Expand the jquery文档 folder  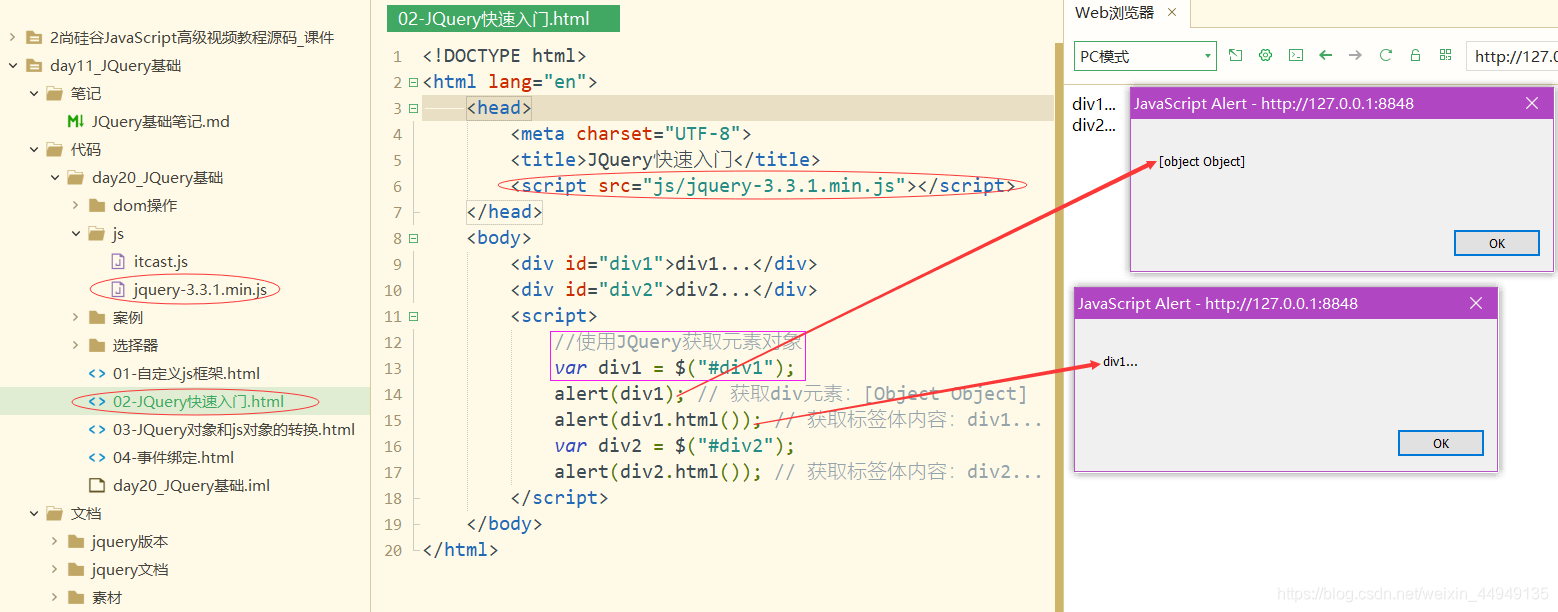point(54,569)
